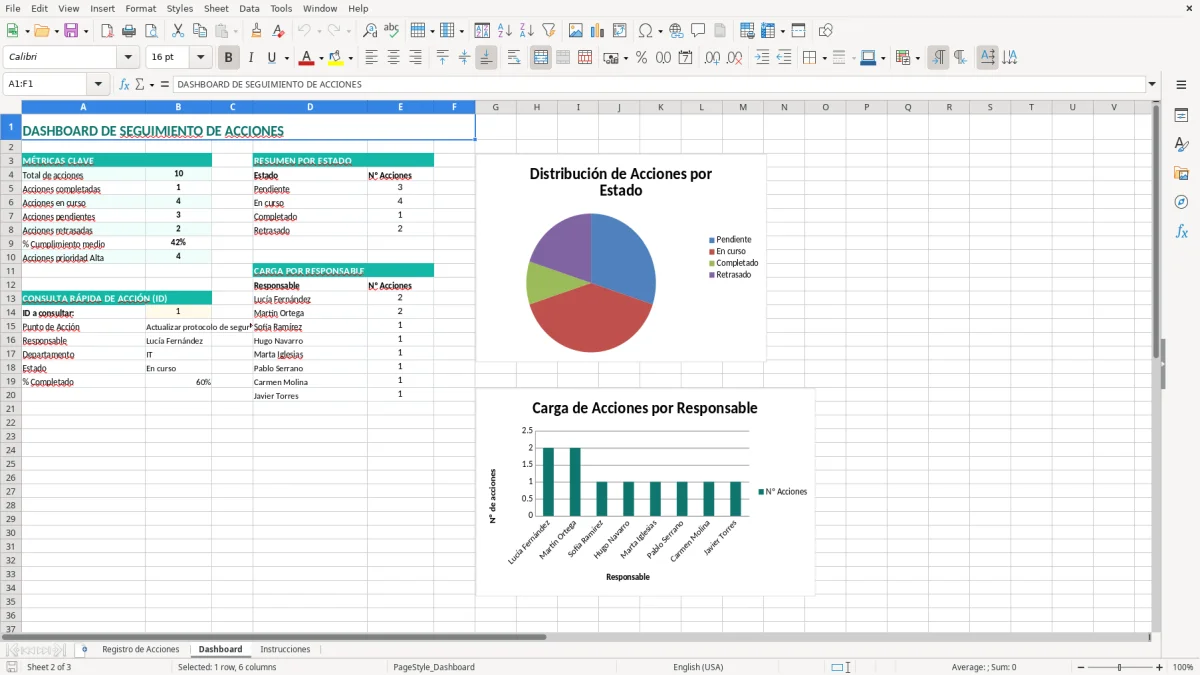Open the font color dropdown arrow
The image size is (1200, 675).
click(321, 58)
